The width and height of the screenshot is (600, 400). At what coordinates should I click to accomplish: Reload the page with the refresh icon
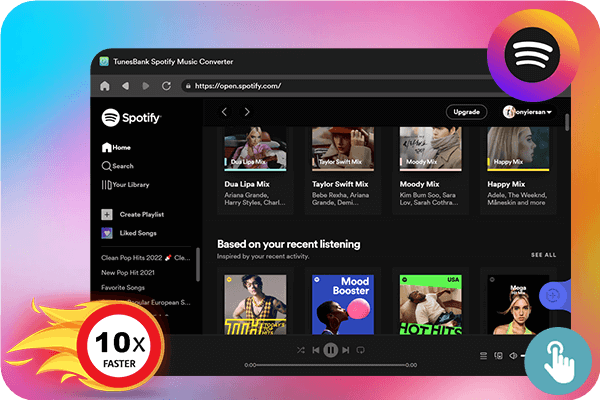pyautogui.click(x=166, y=86)
